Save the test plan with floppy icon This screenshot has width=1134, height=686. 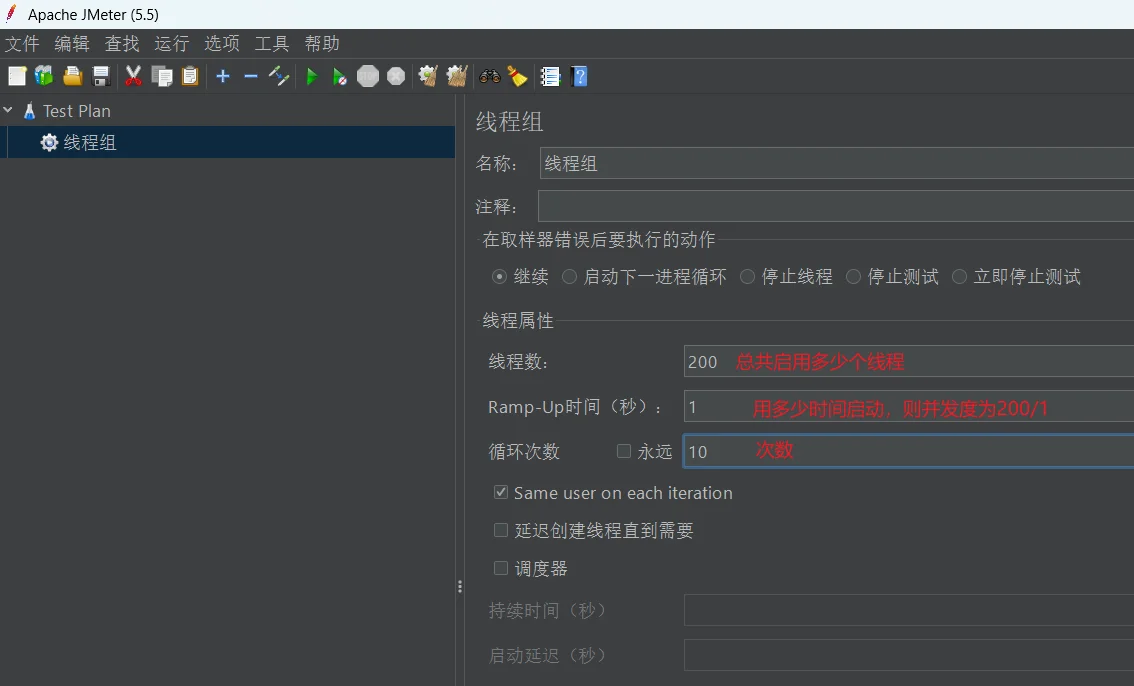(x=101, y=76)
